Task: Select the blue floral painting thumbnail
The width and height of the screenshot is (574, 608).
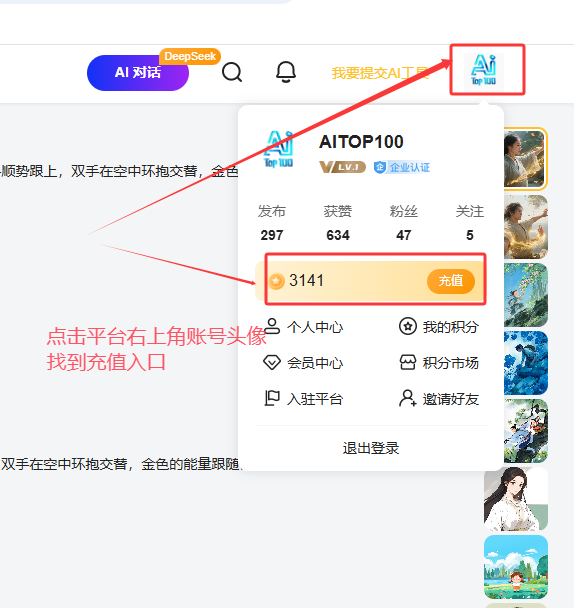Action: (x=526, y=363)
